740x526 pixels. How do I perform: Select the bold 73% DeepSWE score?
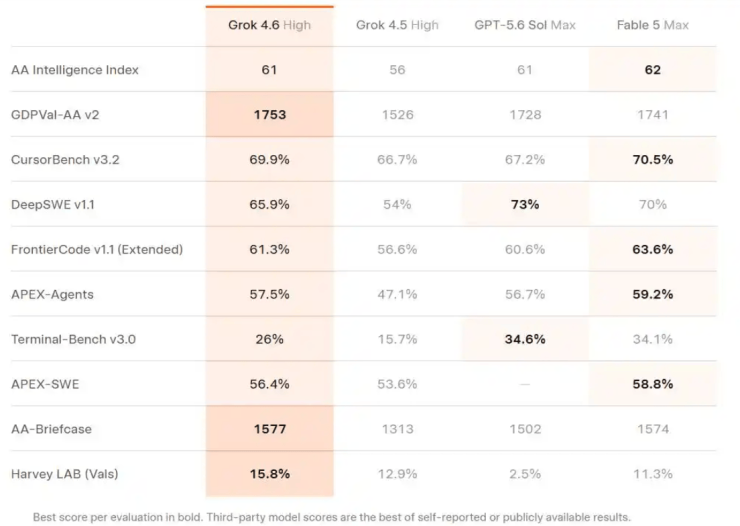525,204
